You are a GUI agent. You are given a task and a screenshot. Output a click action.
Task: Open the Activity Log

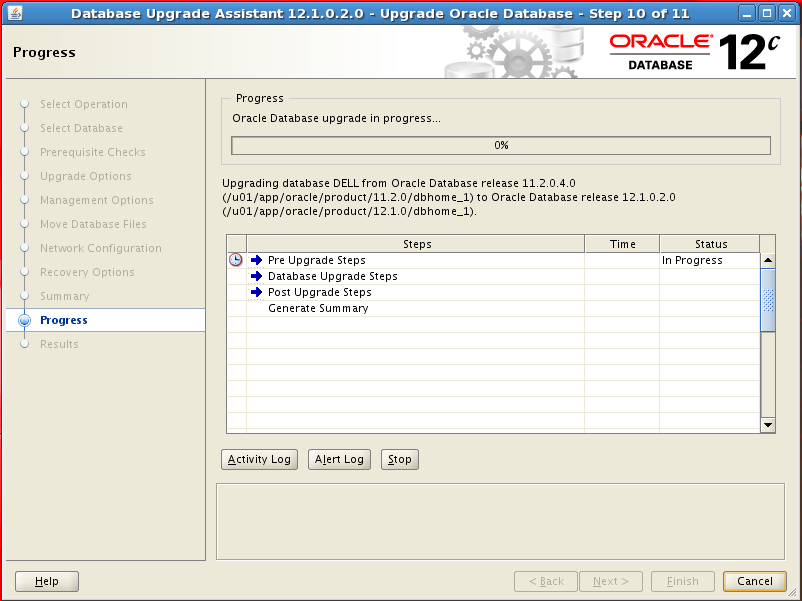[259, 459]
